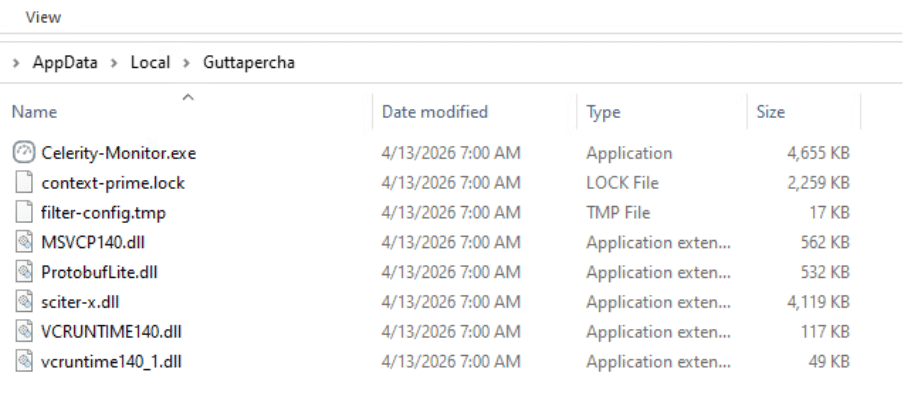Click the MSVCP140.dll gear file icon
Screen dimensions: 903x411
[24, 242]
